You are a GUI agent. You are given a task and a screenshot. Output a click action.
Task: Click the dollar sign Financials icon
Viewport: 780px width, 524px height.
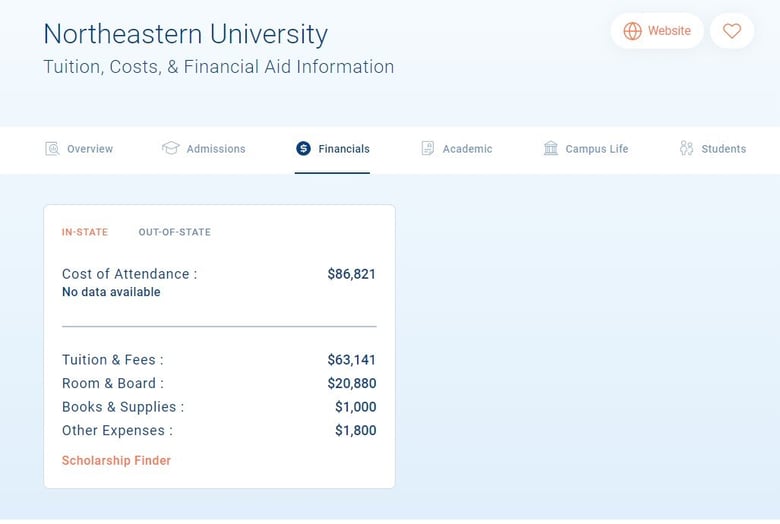(303, 148)
